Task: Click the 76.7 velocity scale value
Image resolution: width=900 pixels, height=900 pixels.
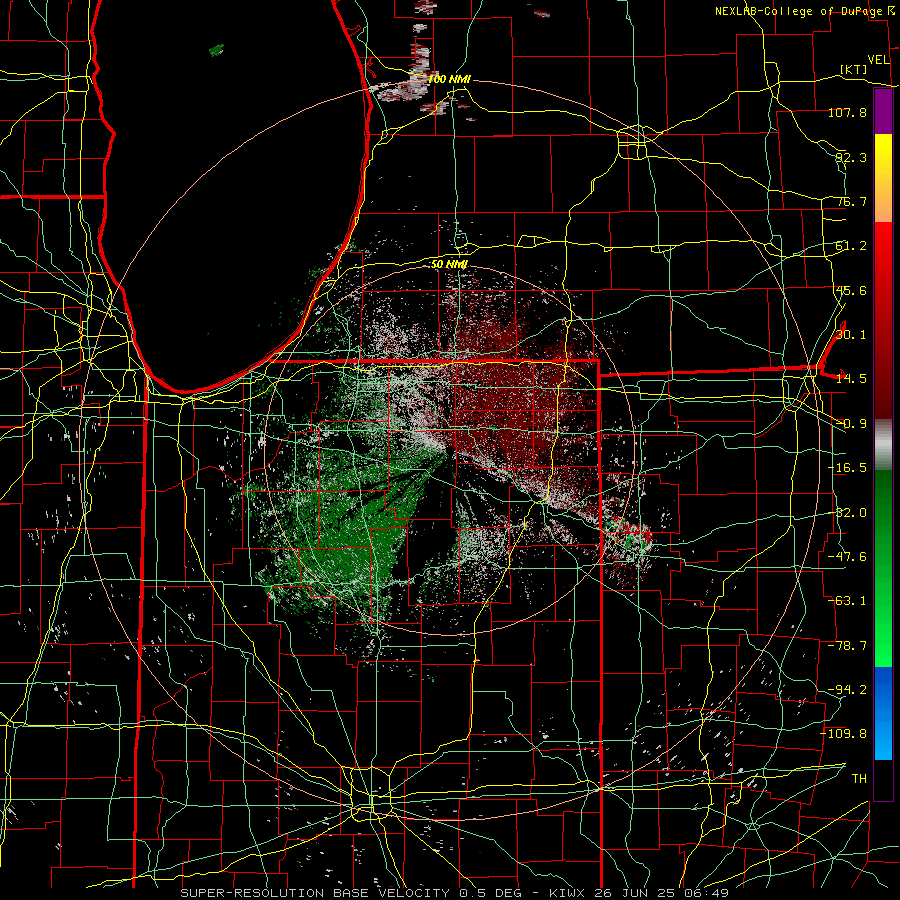Action: tap(851, 201)
